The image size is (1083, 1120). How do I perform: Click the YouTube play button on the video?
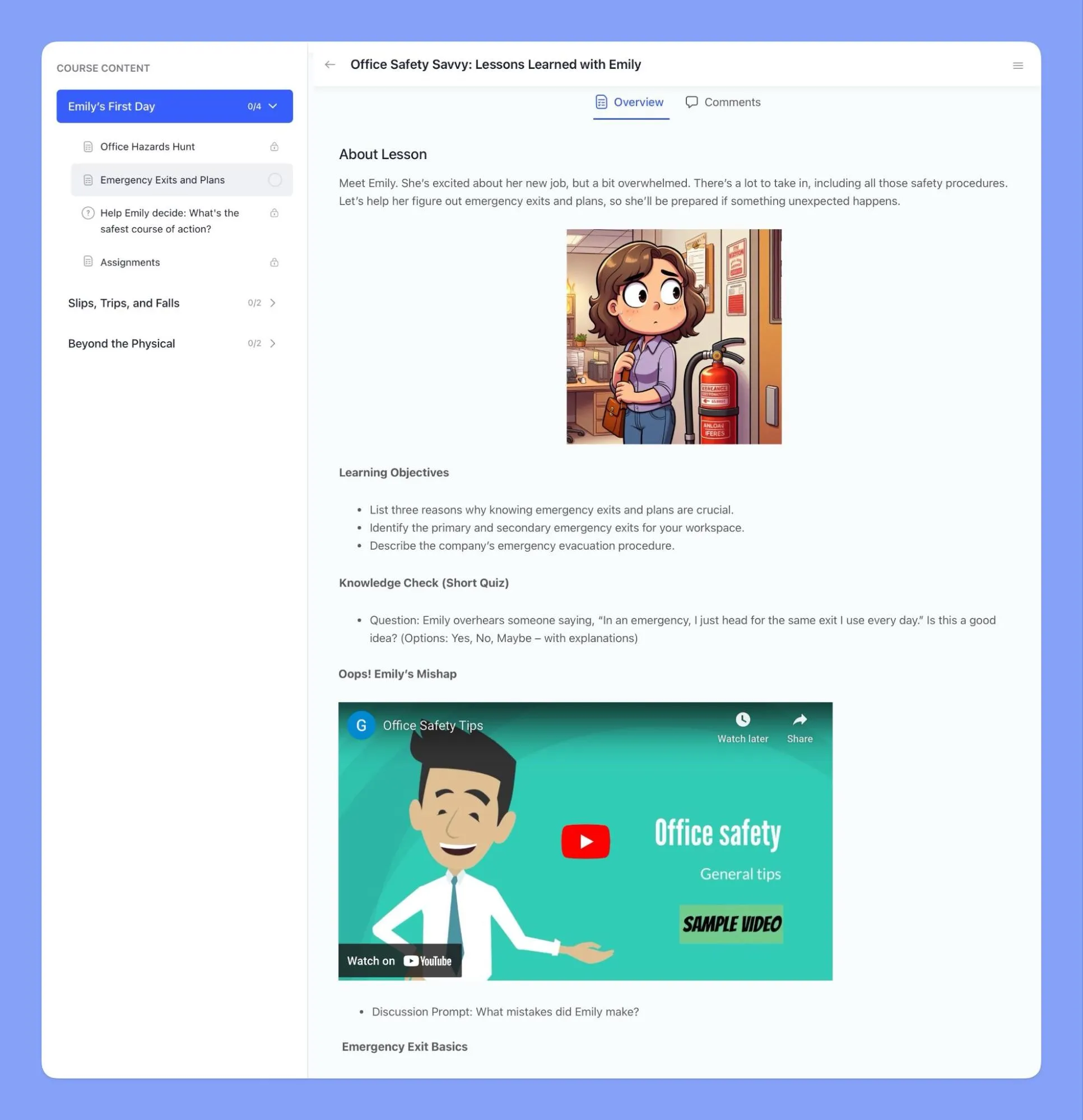585,841
